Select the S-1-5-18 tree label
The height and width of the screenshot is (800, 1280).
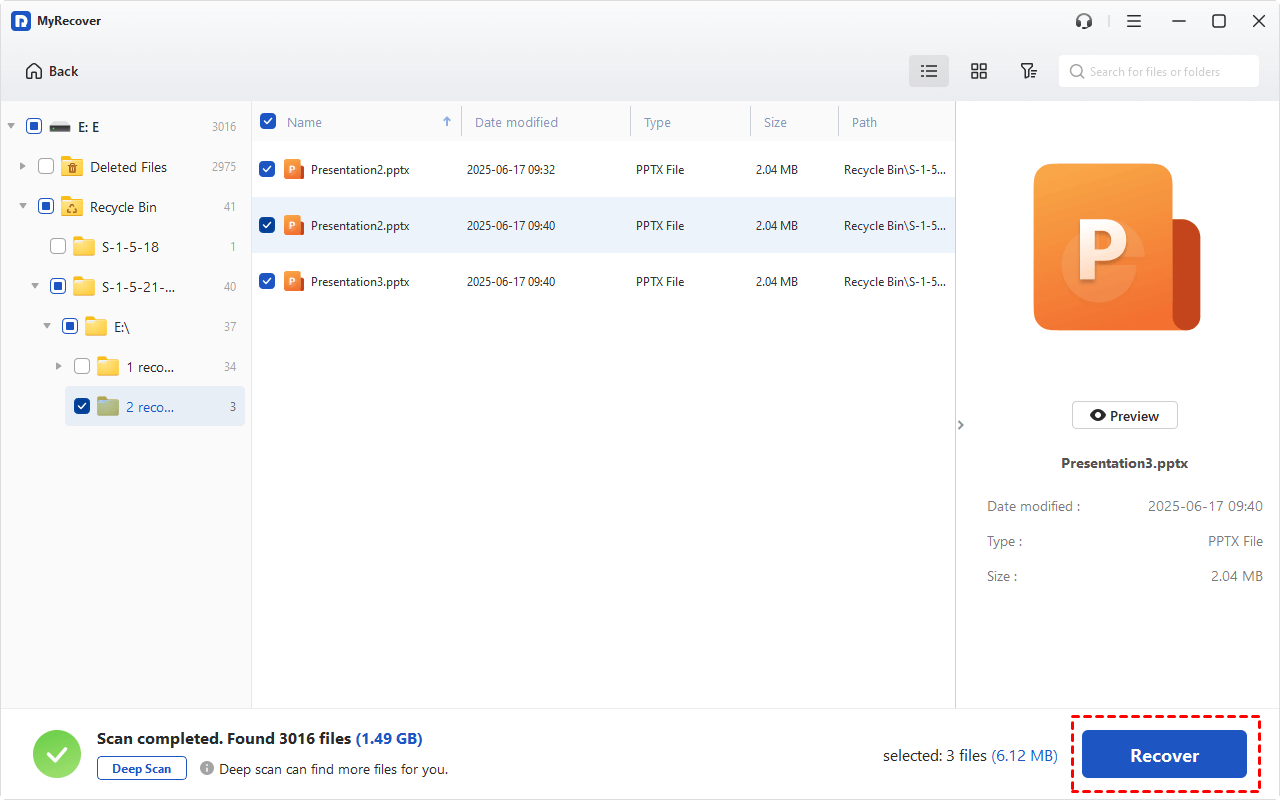coord(130,247)
